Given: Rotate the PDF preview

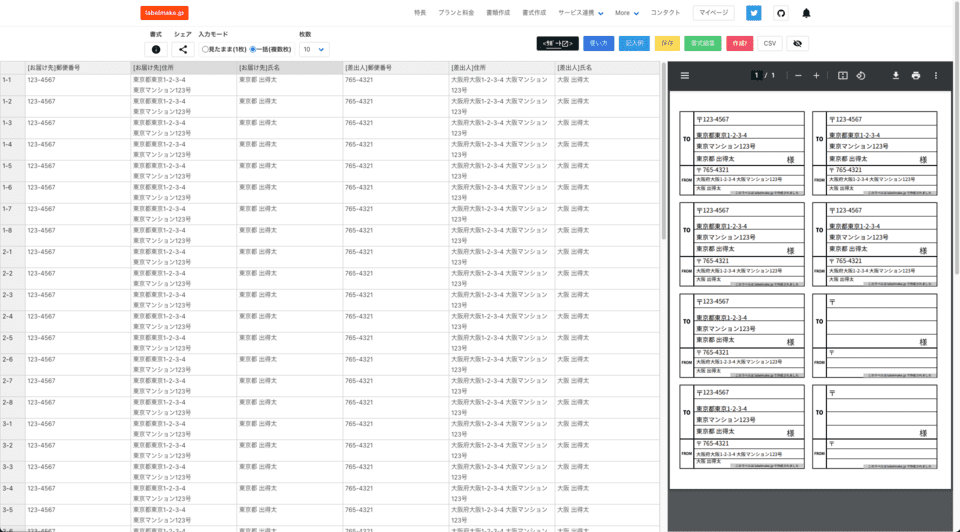Looking at the screenshot, I should click(x=861, y=75).
